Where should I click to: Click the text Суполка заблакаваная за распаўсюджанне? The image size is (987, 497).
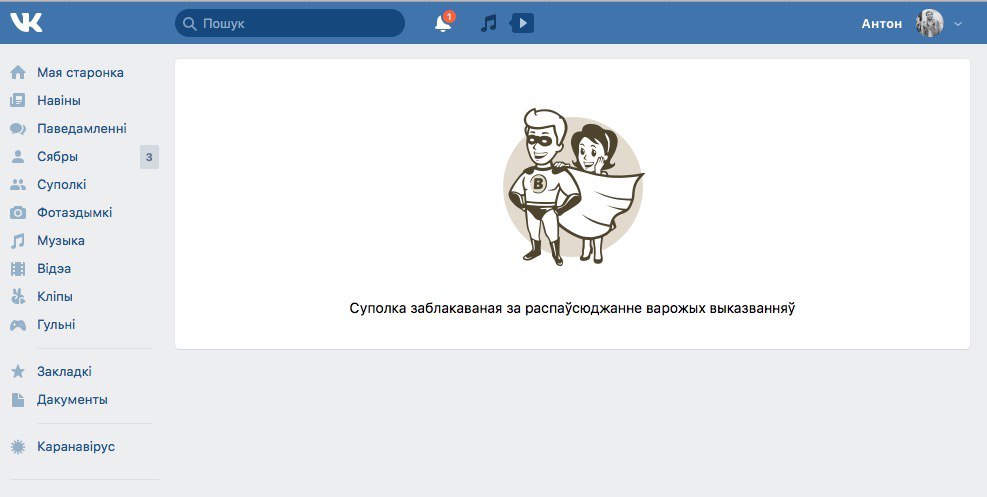point(495,308)
